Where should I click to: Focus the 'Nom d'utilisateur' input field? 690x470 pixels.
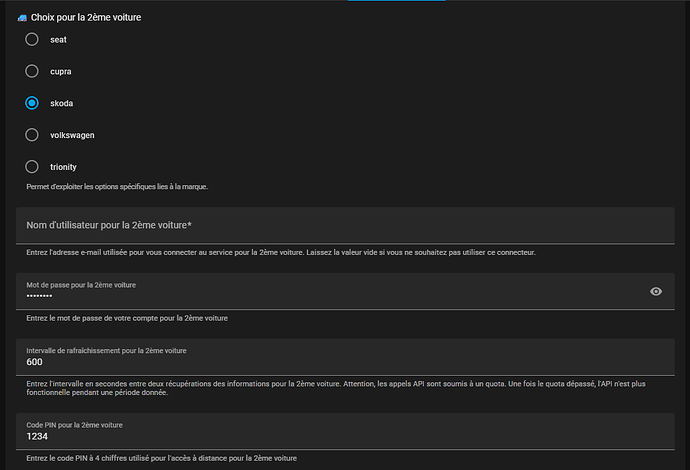[x=345, y=225]
